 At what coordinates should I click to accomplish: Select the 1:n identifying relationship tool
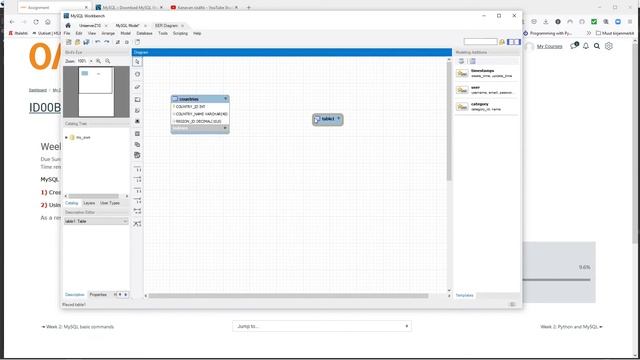pos(138,201)
